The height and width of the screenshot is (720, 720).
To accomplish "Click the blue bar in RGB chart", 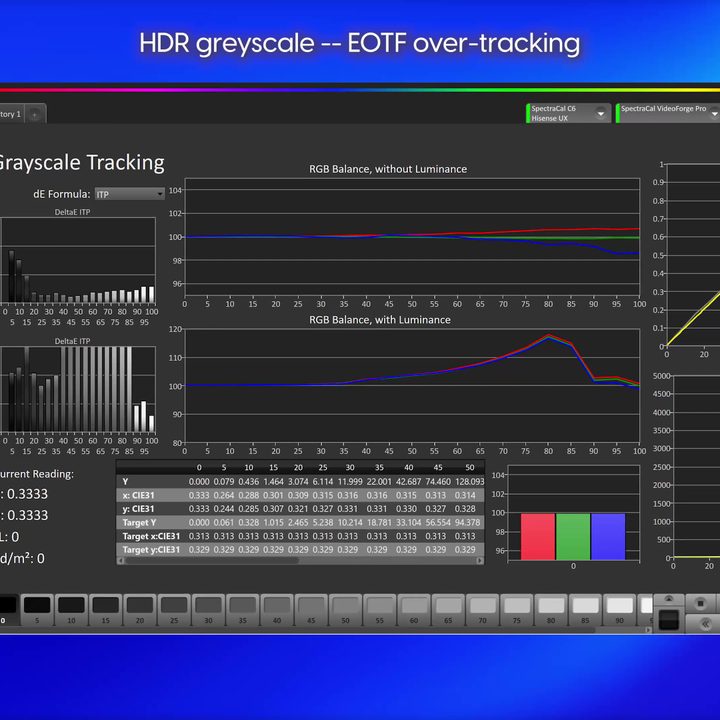I will point(608,536).
